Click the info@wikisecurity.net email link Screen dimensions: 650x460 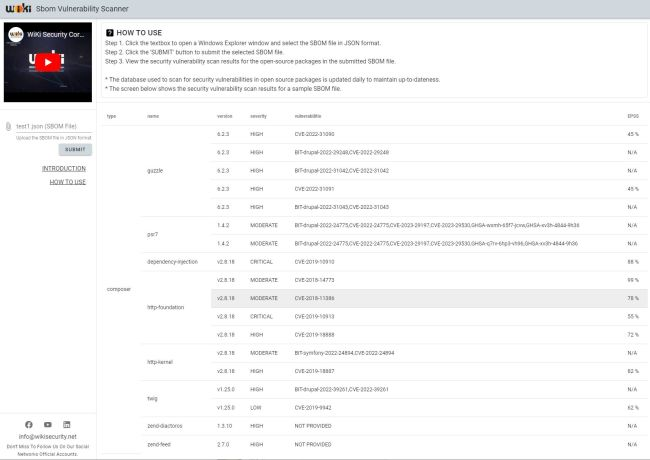click(48, 437)
